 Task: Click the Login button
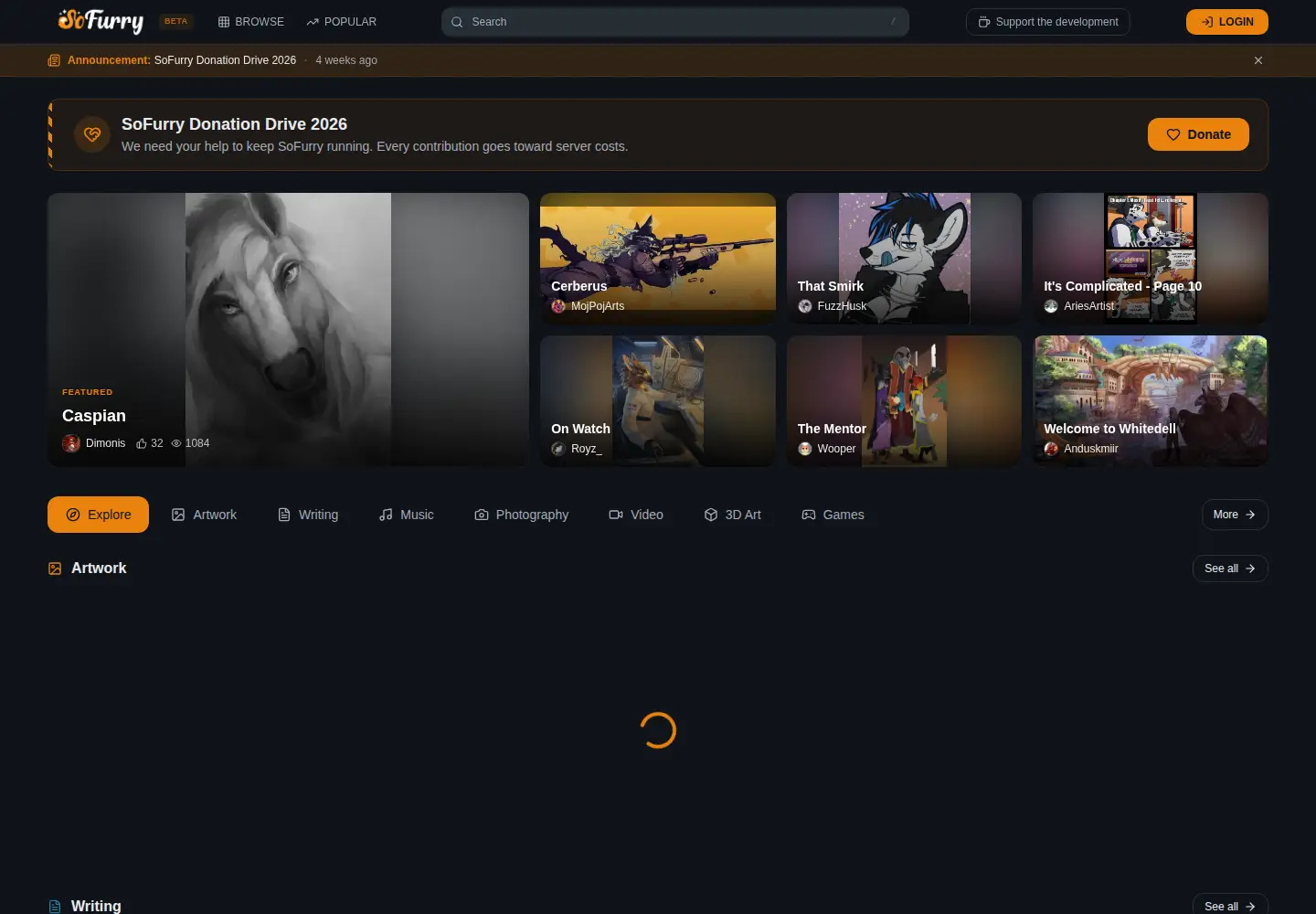(x=1227, y=22)
